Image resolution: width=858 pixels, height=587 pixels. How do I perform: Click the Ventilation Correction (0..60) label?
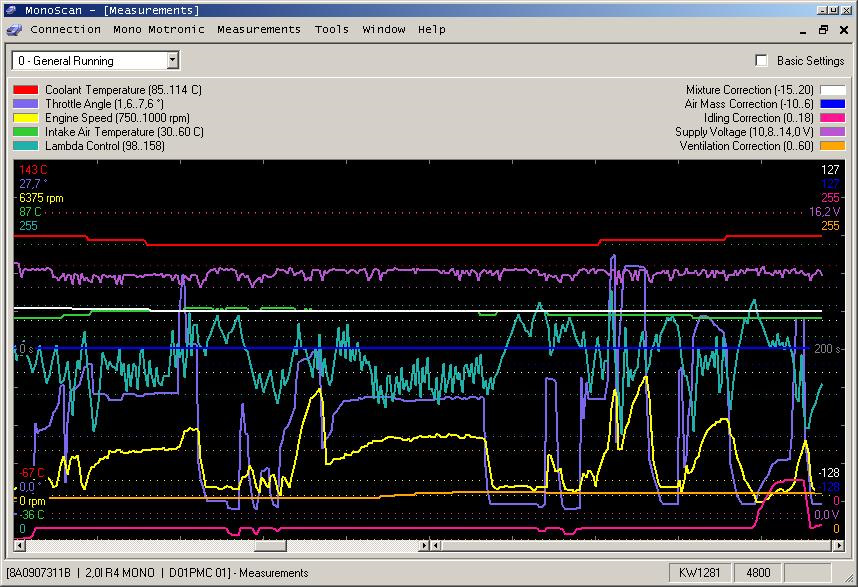(x=746, y=146)
